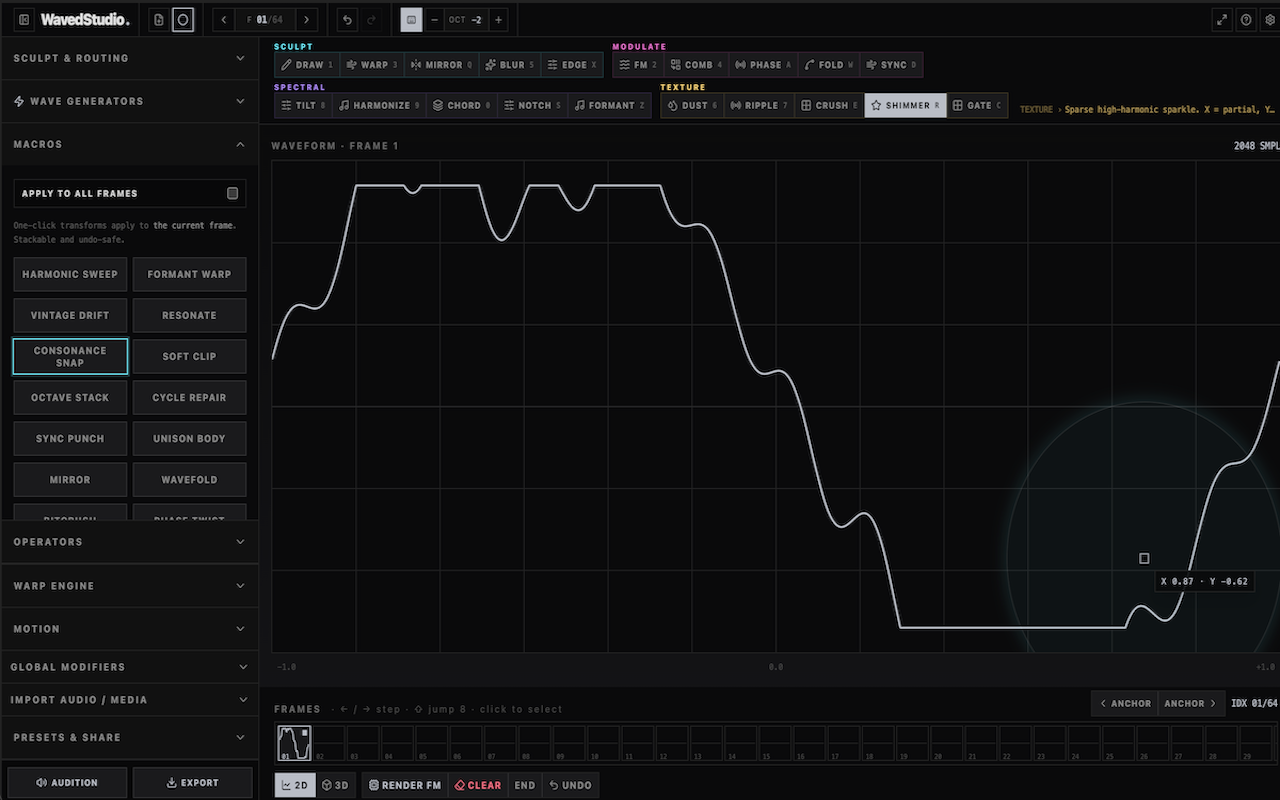Viewport: 1280px width, 800px height.
Task: Expand the Sculpt & Routing section
Action: pos(129,58)
